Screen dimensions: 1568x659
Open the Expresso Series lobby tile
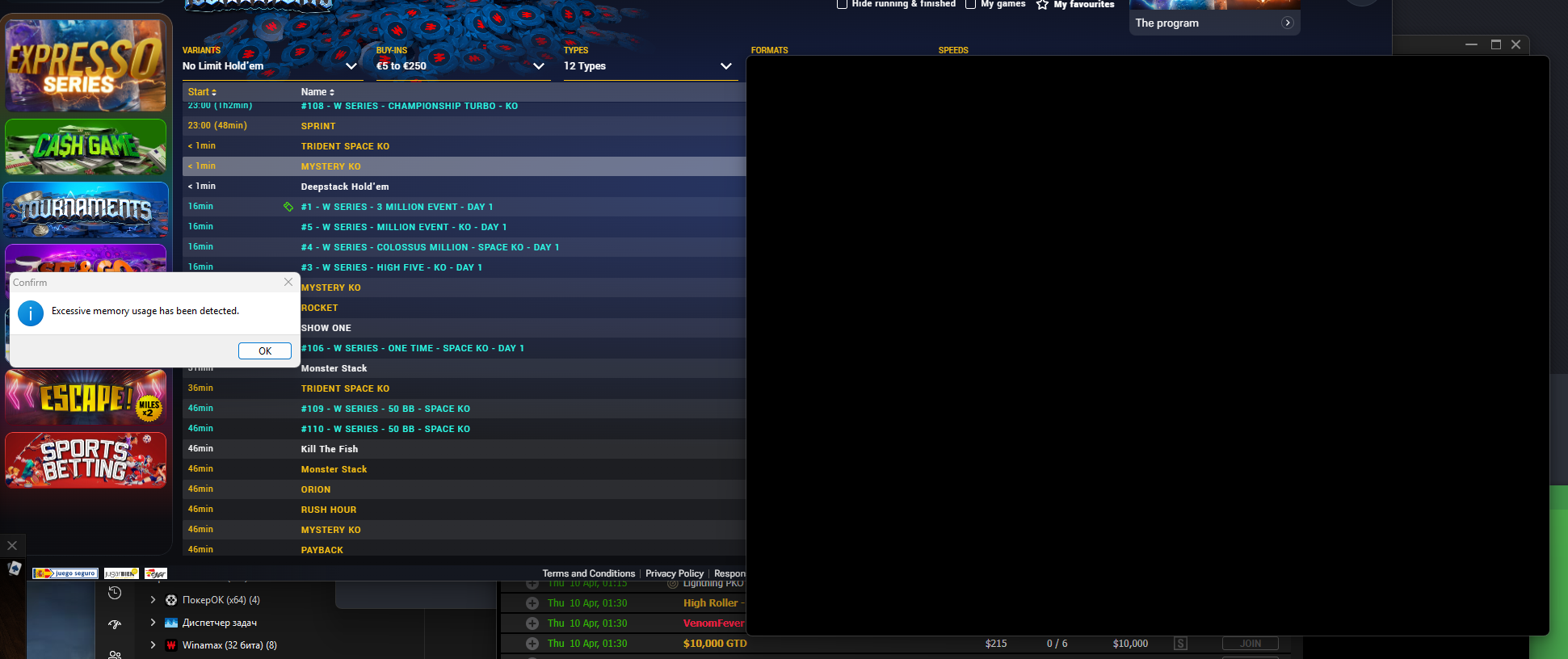pos(86,65)
